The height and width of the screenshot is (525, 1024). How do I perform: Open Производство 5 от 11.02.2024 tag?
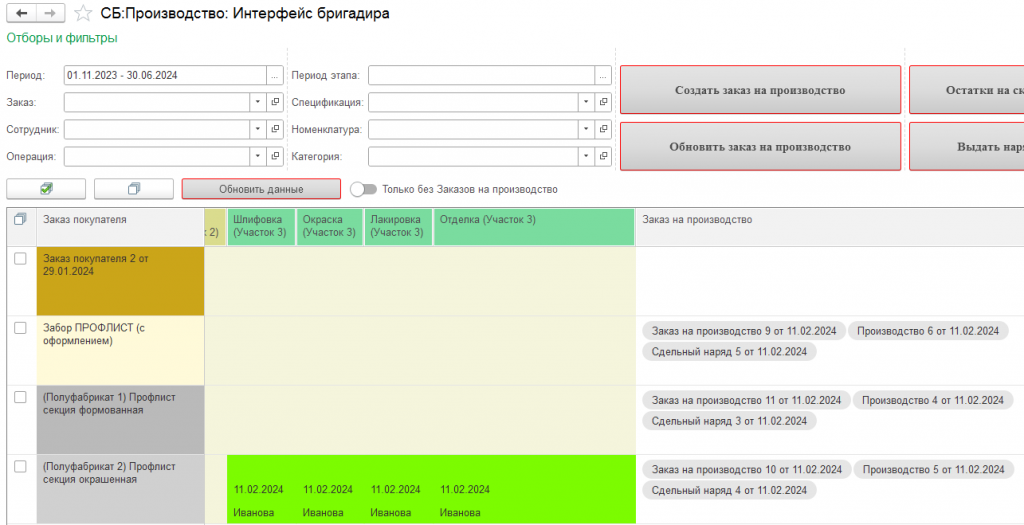(934, 469)
